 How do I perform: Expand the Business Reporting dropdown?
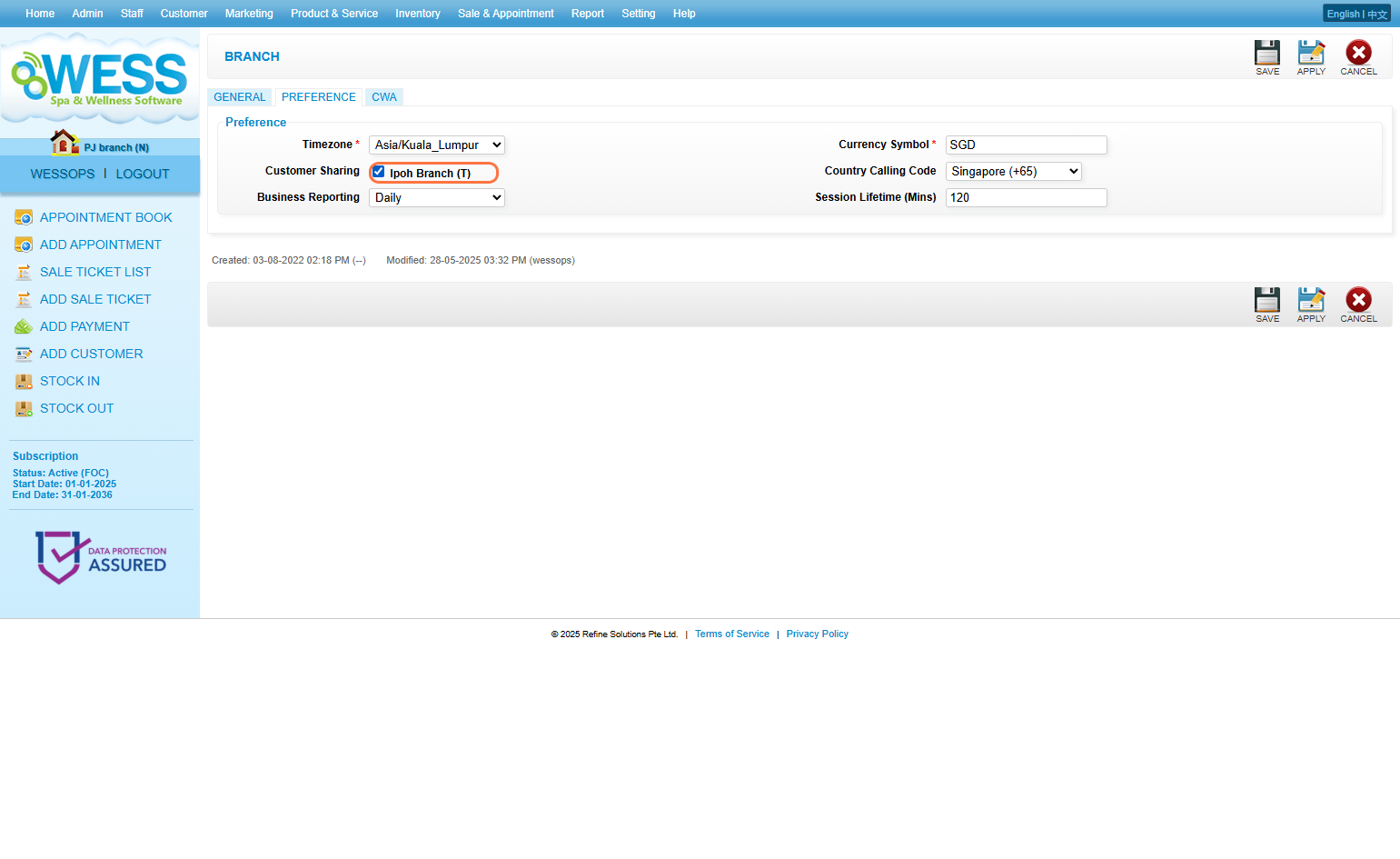coord(436,198)
